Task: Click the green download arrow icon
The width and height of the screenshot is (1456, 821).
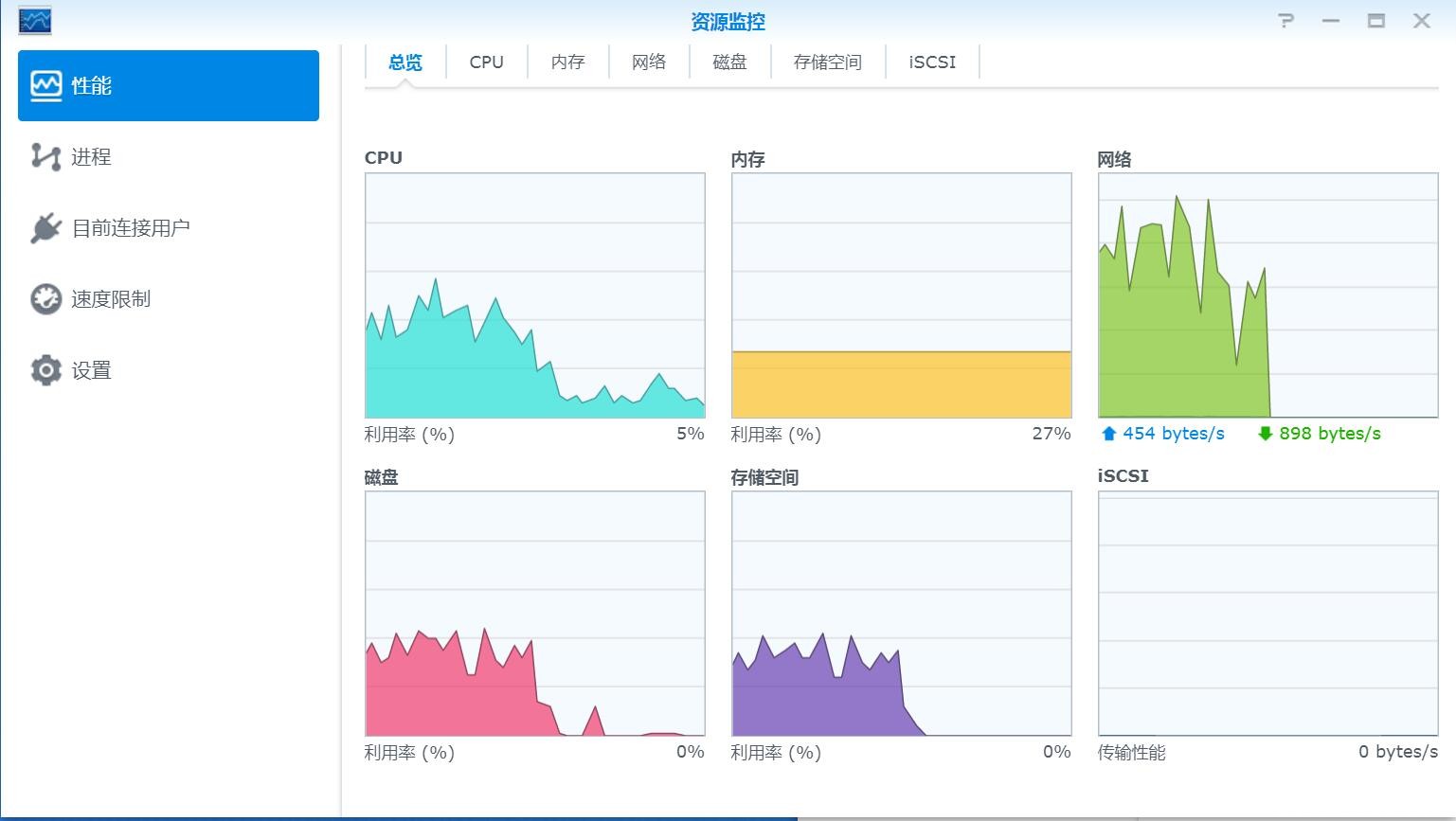Action: tap(1265, 434)
